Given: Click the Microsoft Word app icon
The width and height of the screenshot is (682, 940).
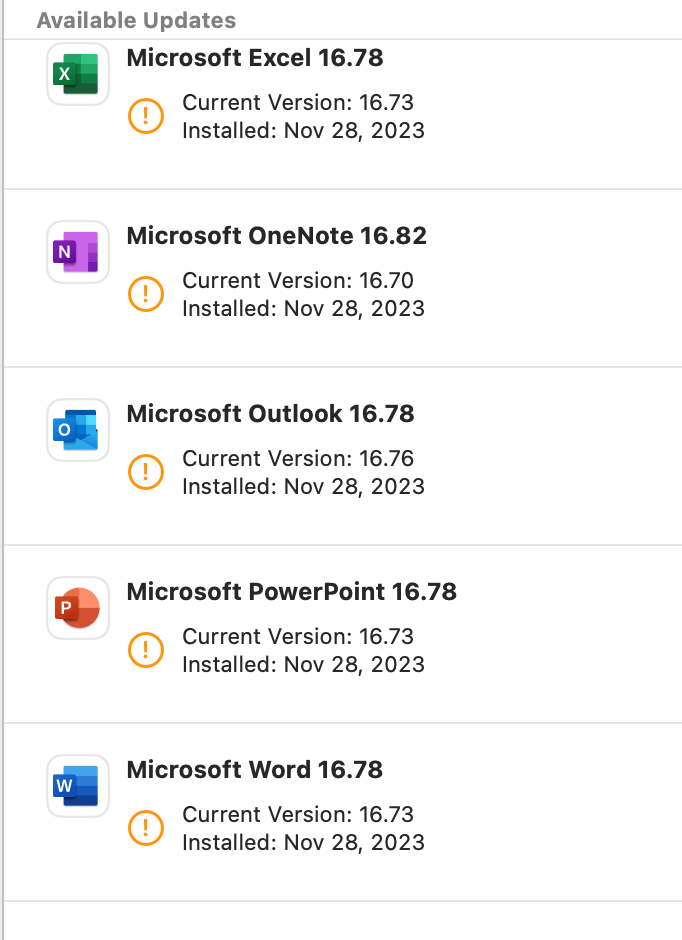Looking at the screenshot, I should (77, 785).
